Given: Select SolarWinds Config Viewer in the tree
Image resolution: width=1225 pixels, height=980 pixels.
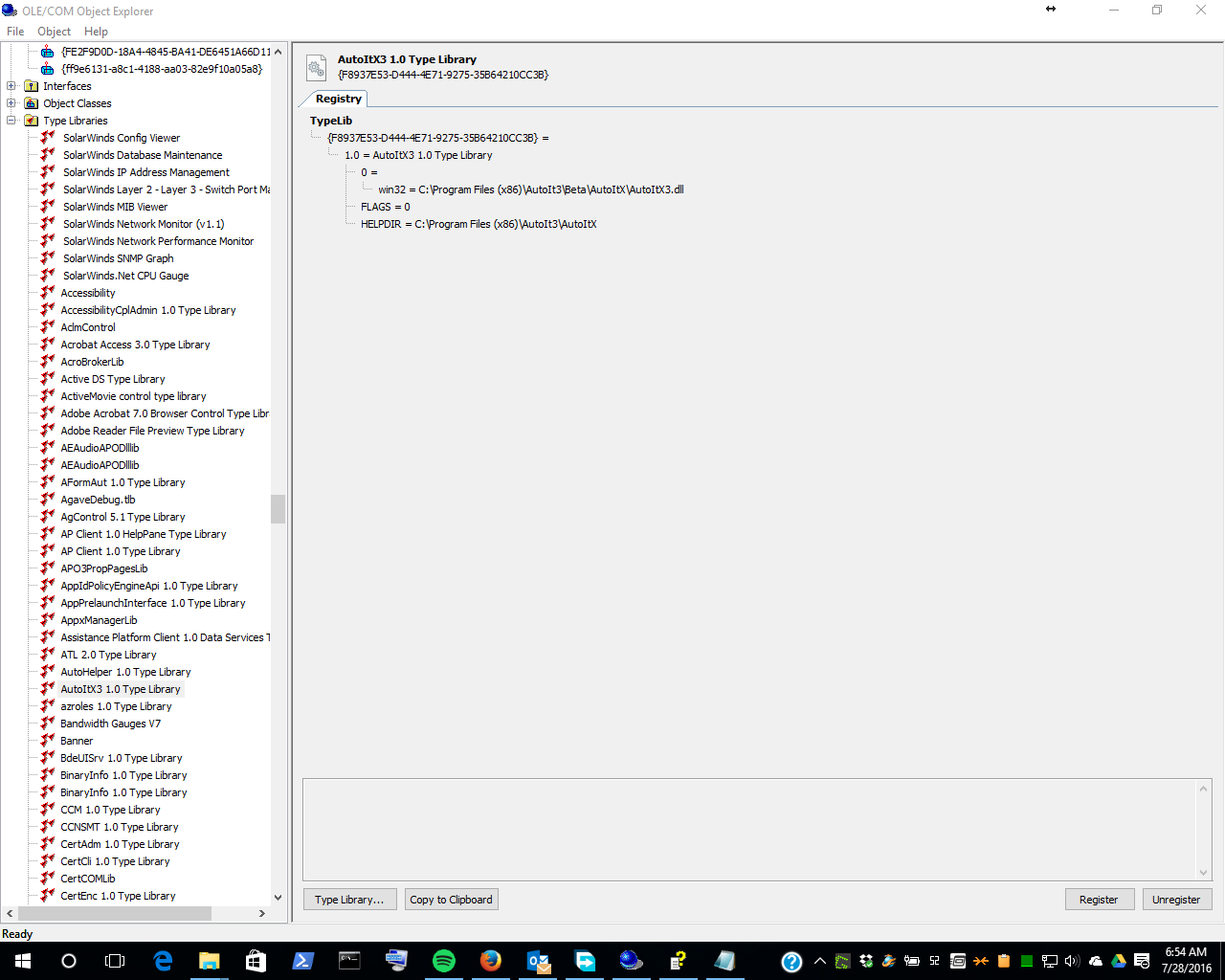Looking at the screenshot, I should [122, 138].
